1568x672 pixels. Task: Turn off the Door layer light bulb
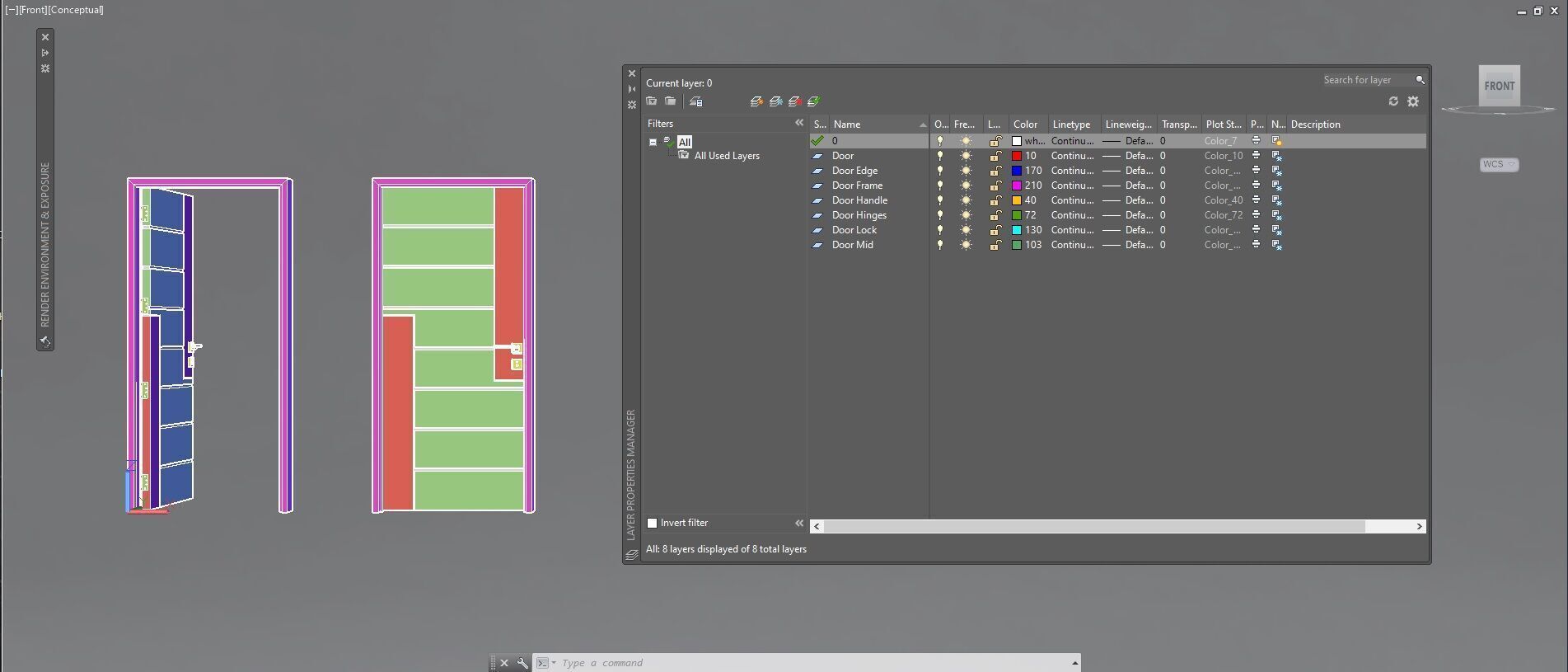(x=939, y=156)
